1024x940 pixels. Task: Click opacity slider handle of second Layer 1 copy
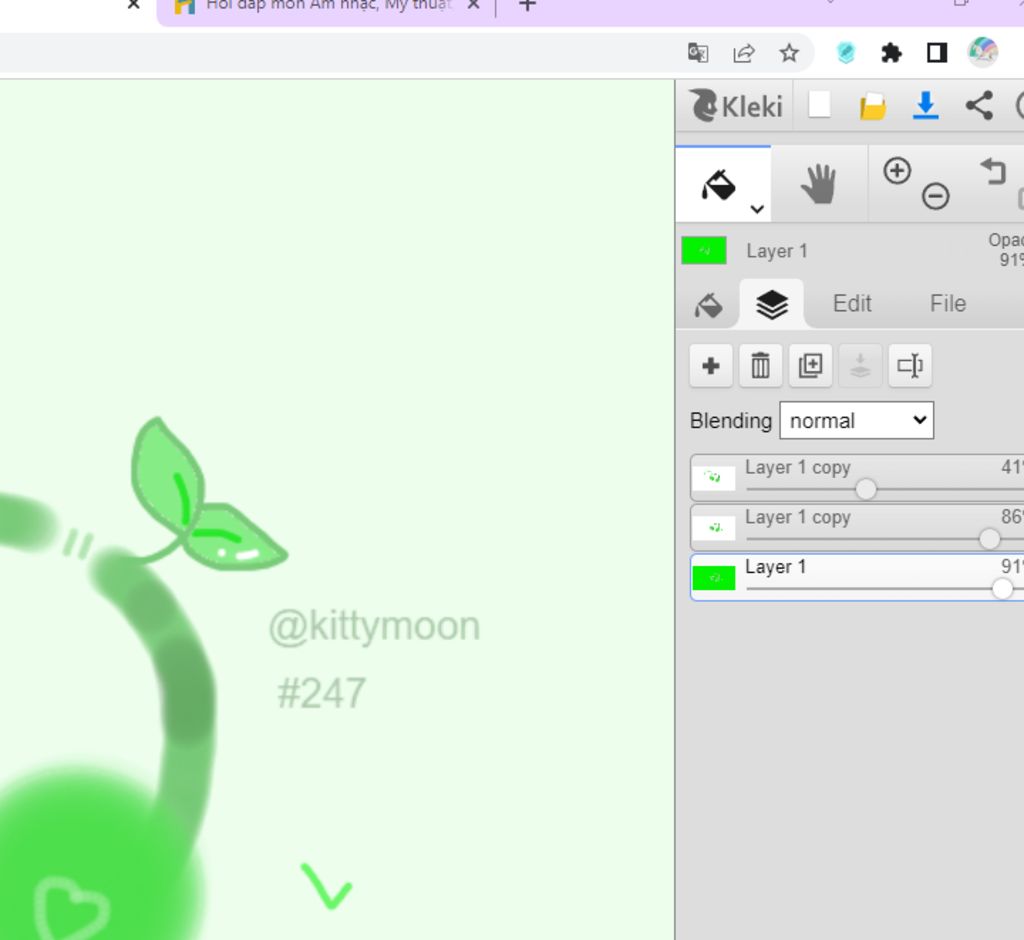pyautogui.click(x=989, y=538)
